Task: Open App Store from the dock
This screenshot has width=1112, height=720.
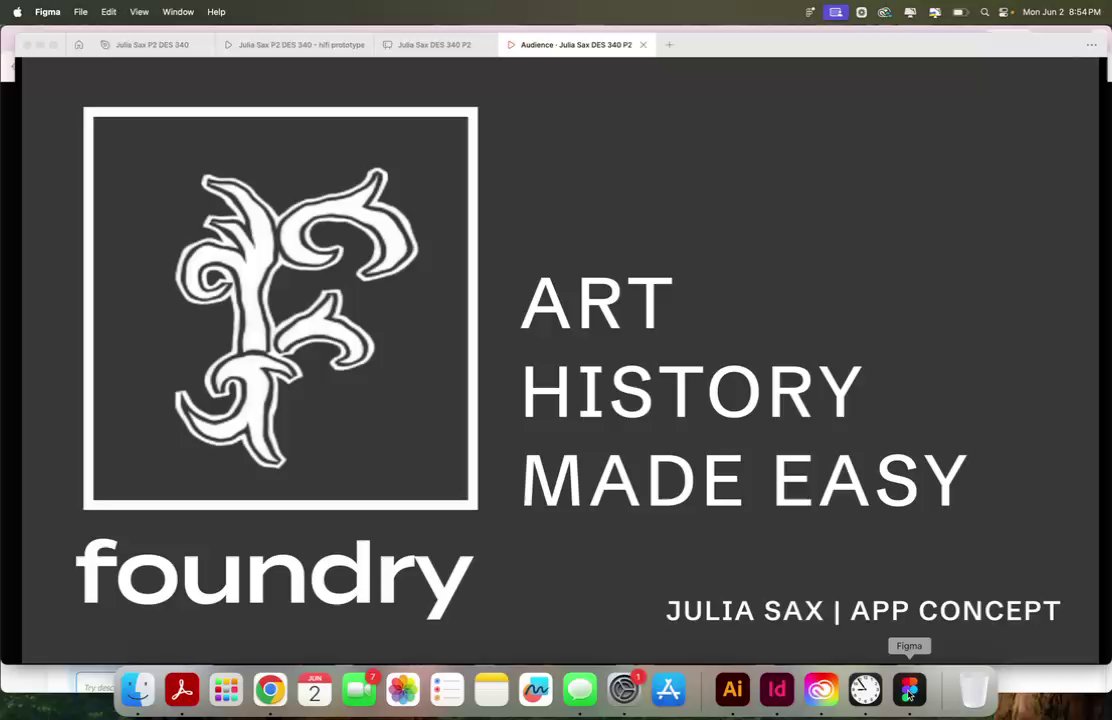Action: (668, 689)
